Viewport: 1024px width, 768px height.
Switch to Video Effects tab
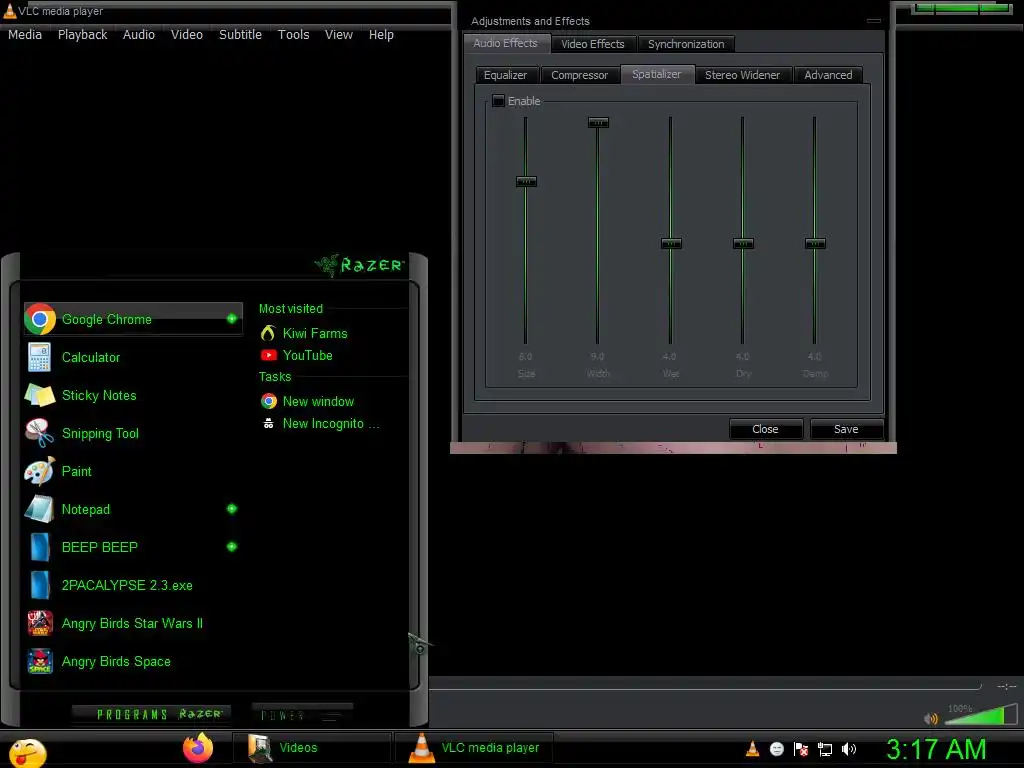coord(593,44)
